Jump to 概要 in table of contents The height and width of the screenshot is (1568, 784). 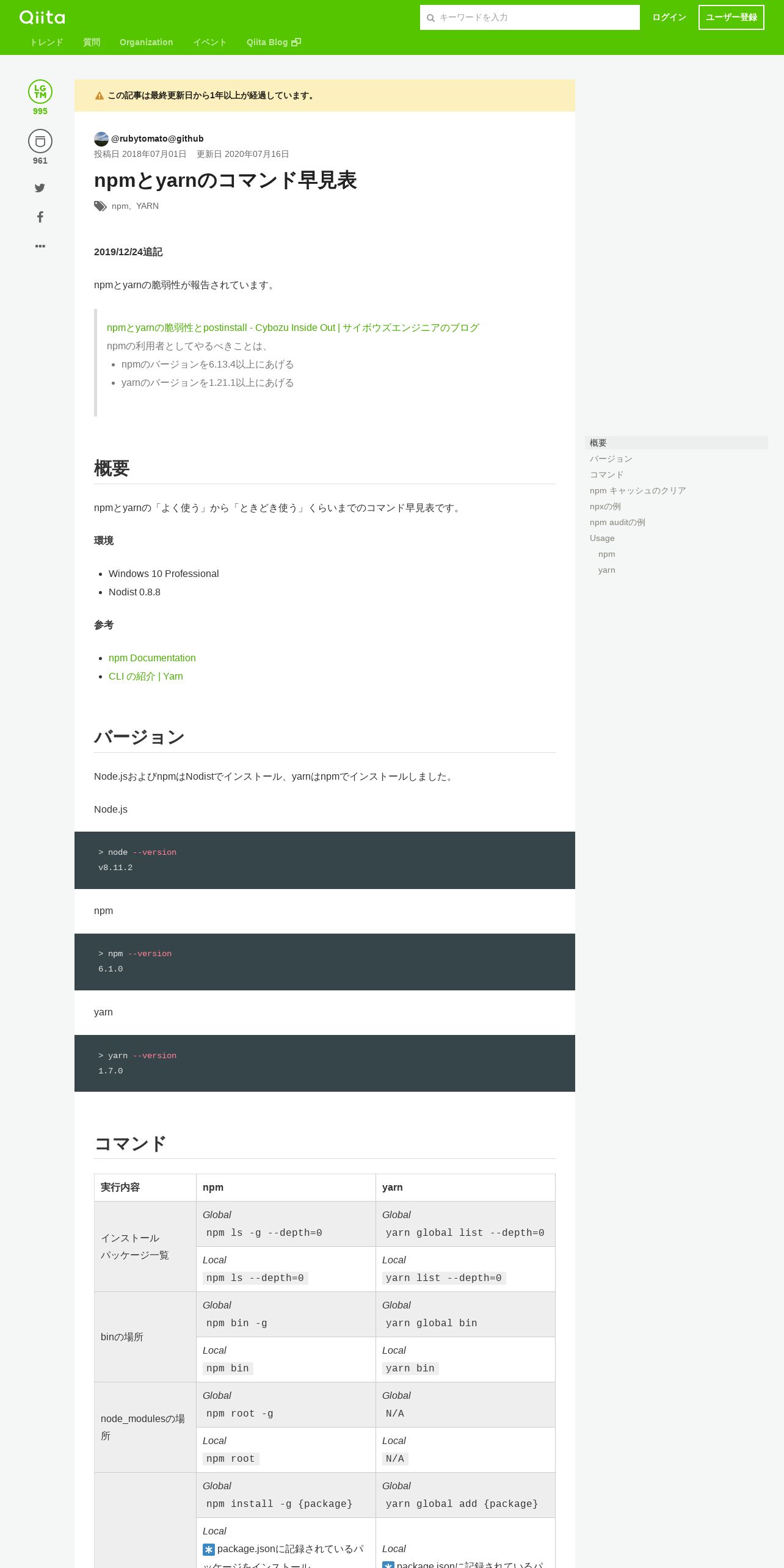click(x=677, y=443)
